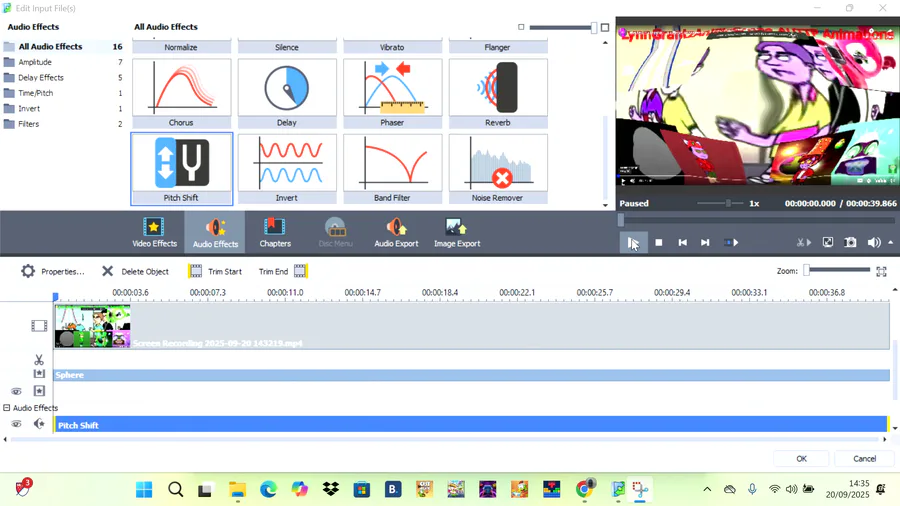The image size is (900, 506).
Task: Select the Band Filter effect
Action: pos(393,169)
